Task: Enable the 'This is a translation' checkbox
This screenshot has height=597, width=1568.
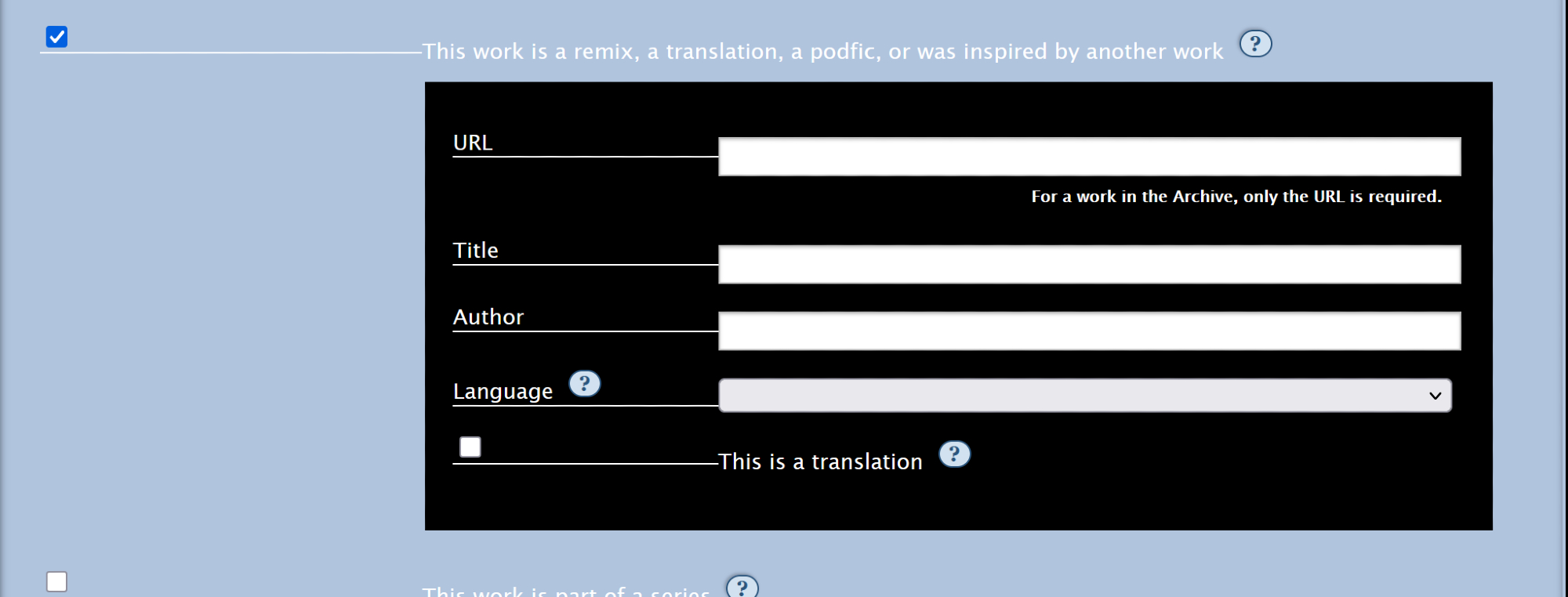Action: coord(470,447)
